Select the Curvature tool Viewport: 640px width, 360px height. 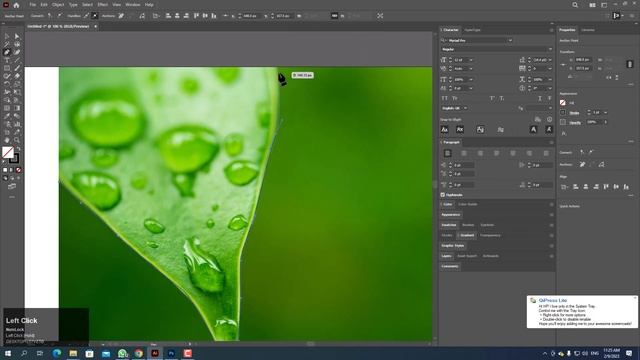coord(17,52)
